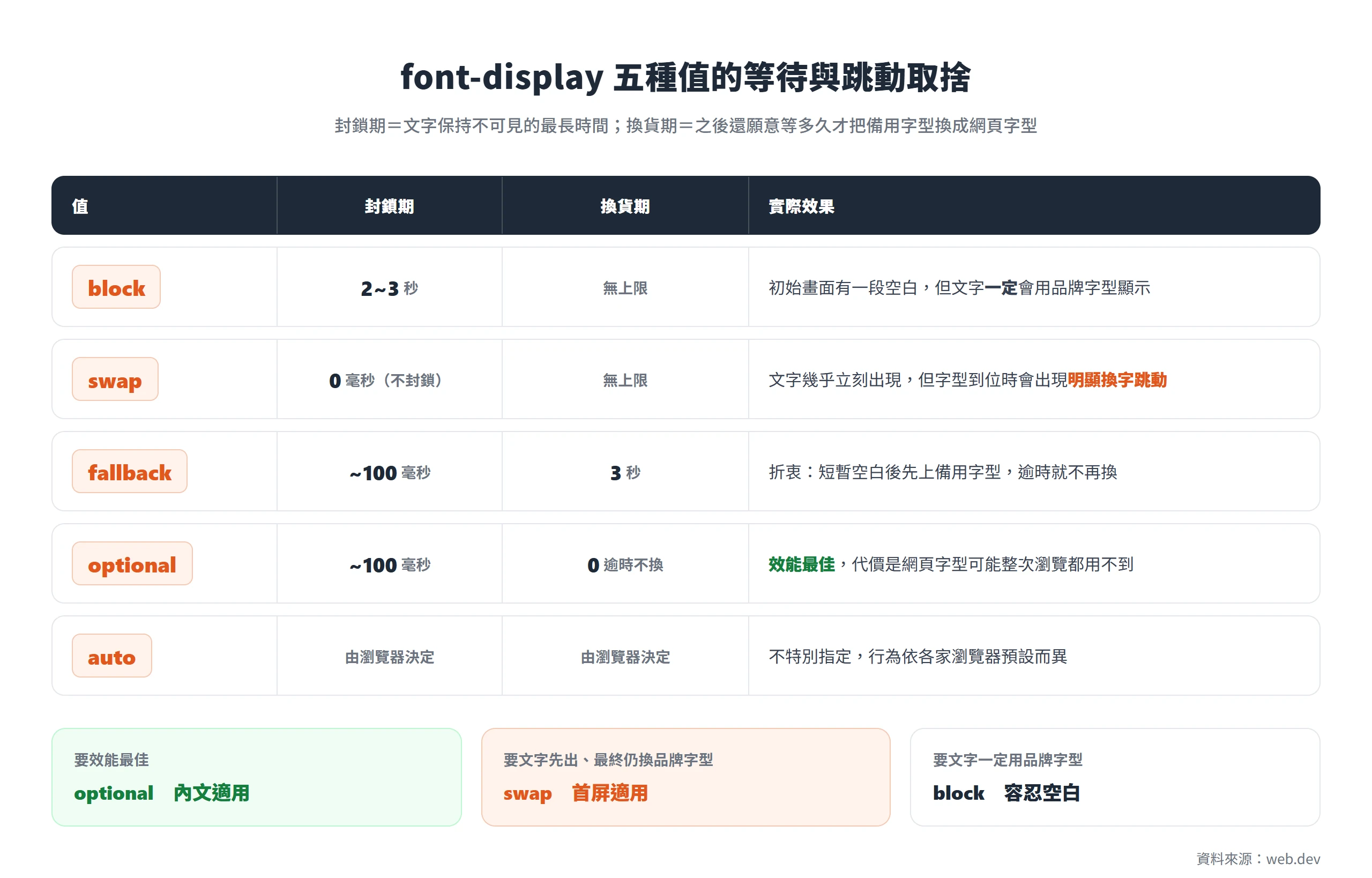Viewport: 1372px width, 878px height.
Task: Click the highlighted '明顯換字跳動' text
Action: coord(1117,380)
